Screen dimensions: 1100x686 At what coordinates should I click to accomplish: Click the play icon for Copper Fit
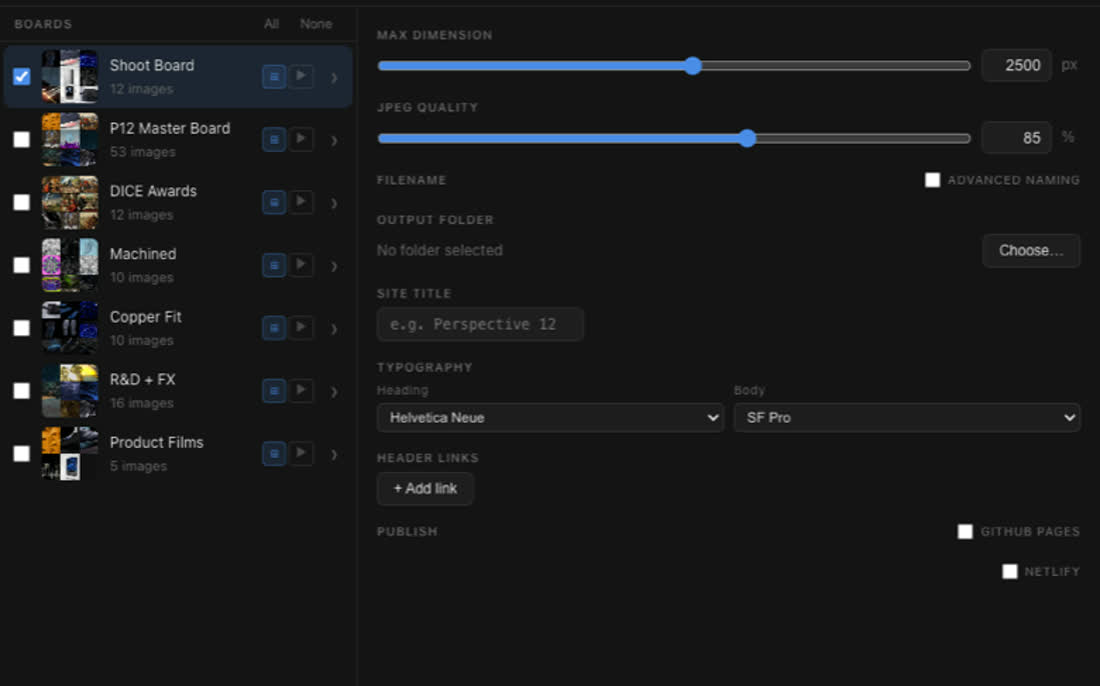tap(302, 327)
